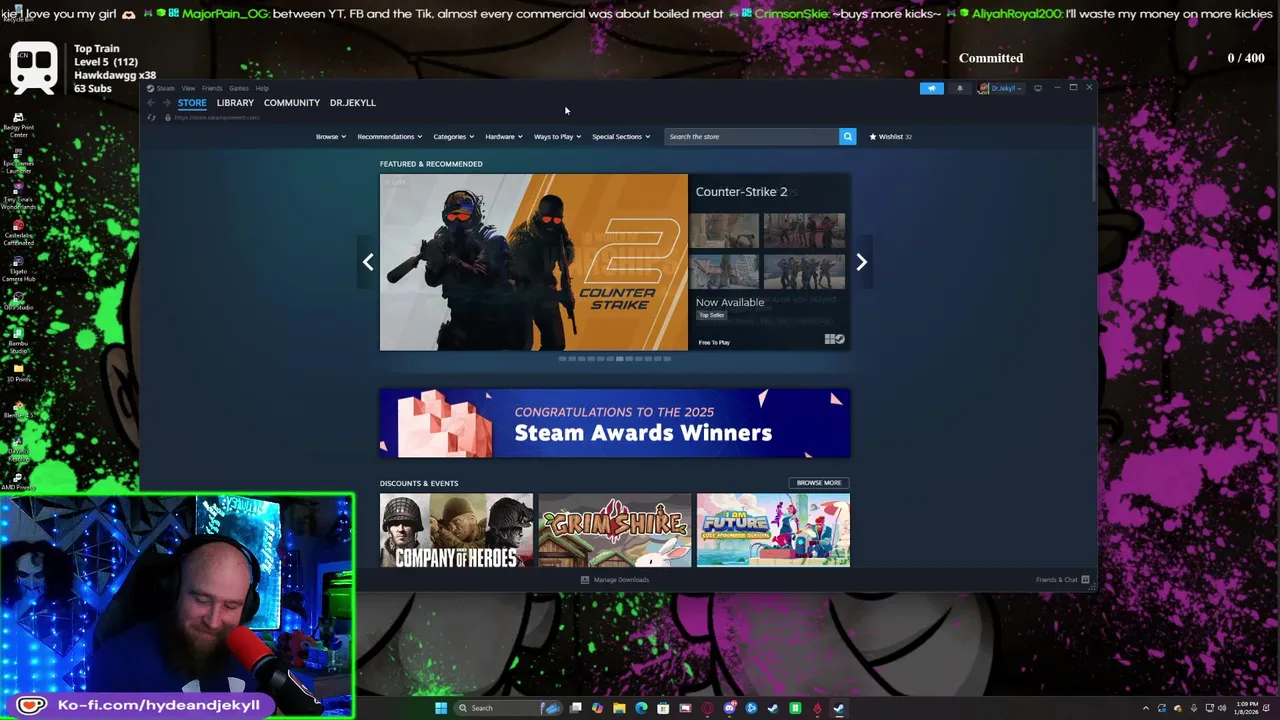Switch to the STORE tab

(x=192, y=103)
